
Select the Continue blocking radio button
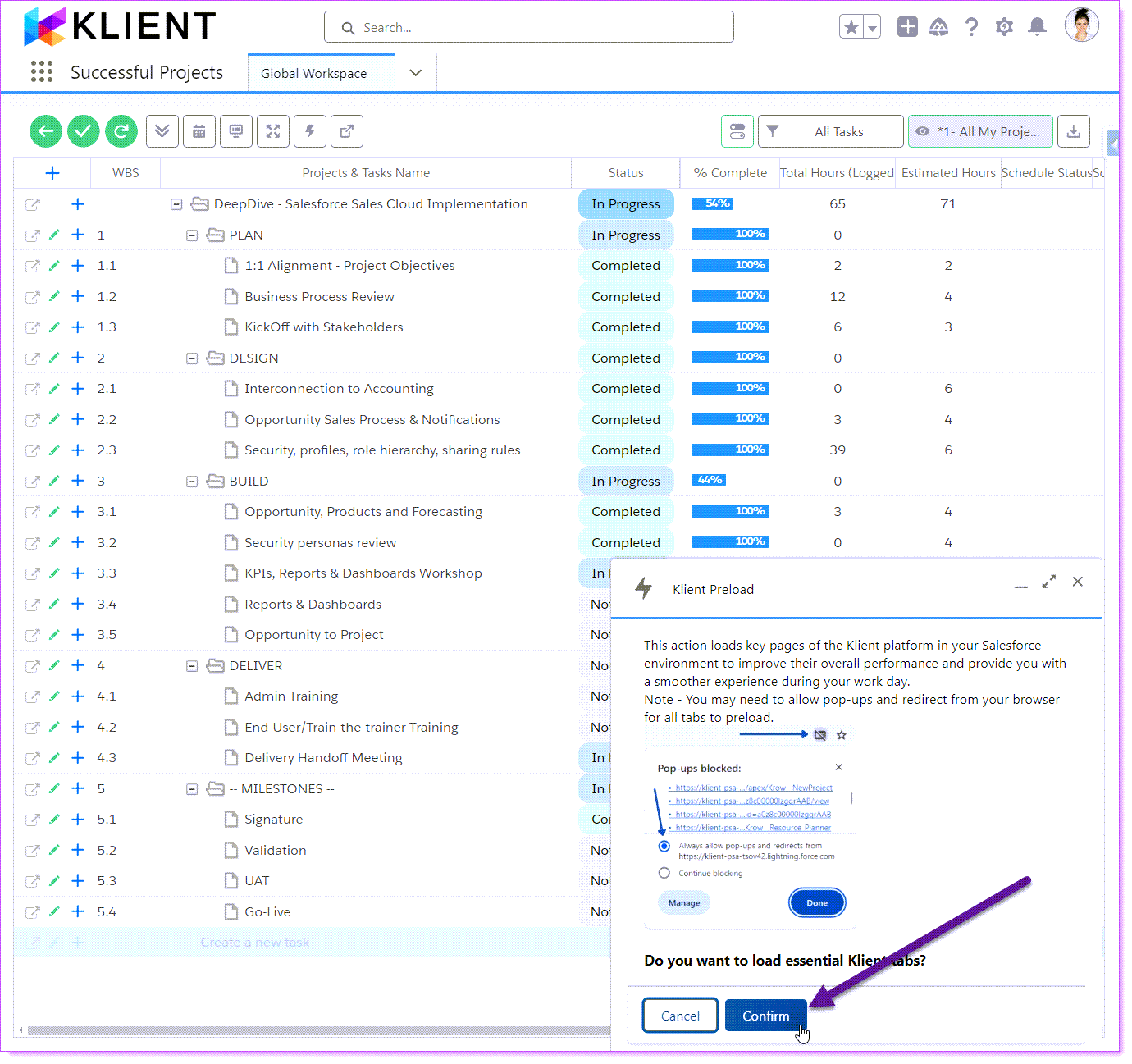pos(664,873)
